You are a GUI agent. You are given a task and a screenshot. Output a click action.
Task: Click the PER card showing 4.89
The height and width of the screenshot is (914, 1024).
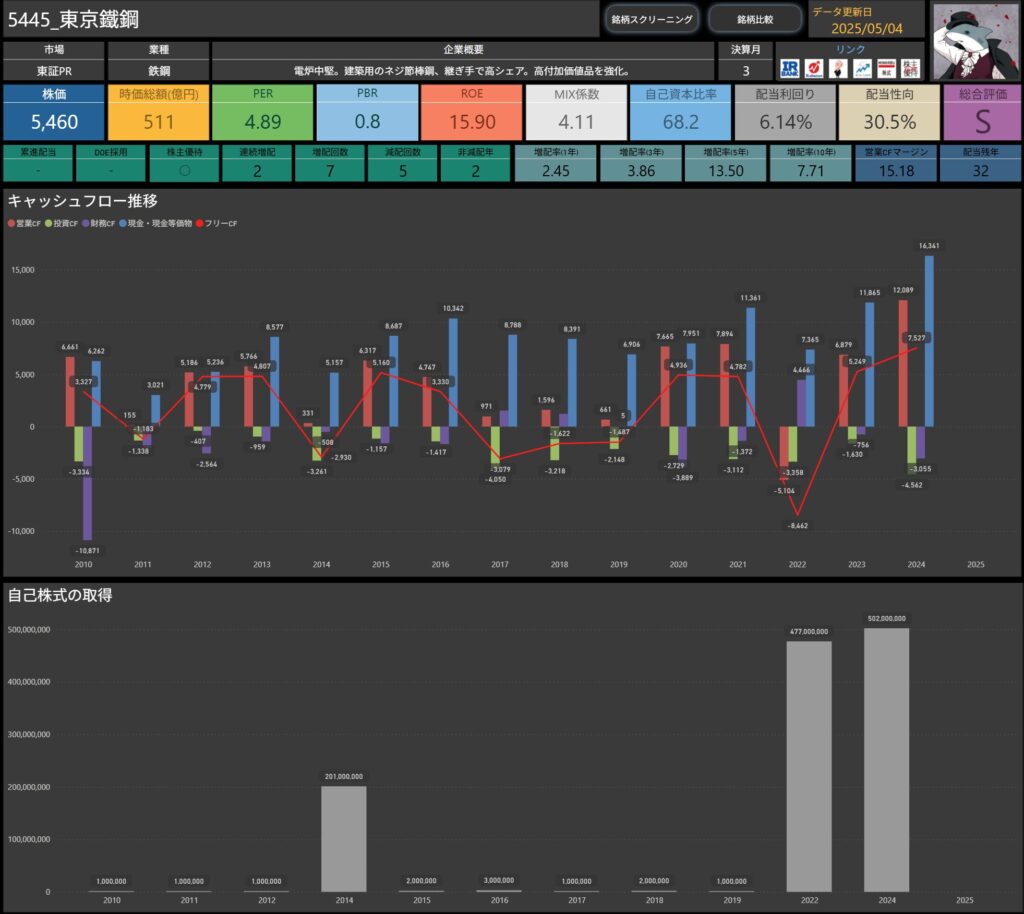pyautogui.click(x=263, y=112)
